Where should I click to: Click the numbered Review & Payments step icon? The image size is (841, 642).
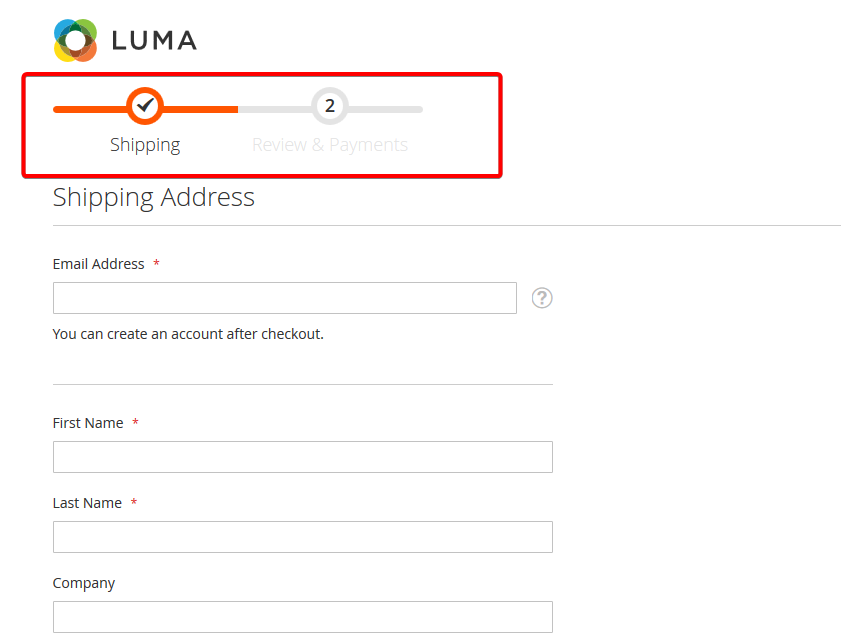[x=330, y=106]
